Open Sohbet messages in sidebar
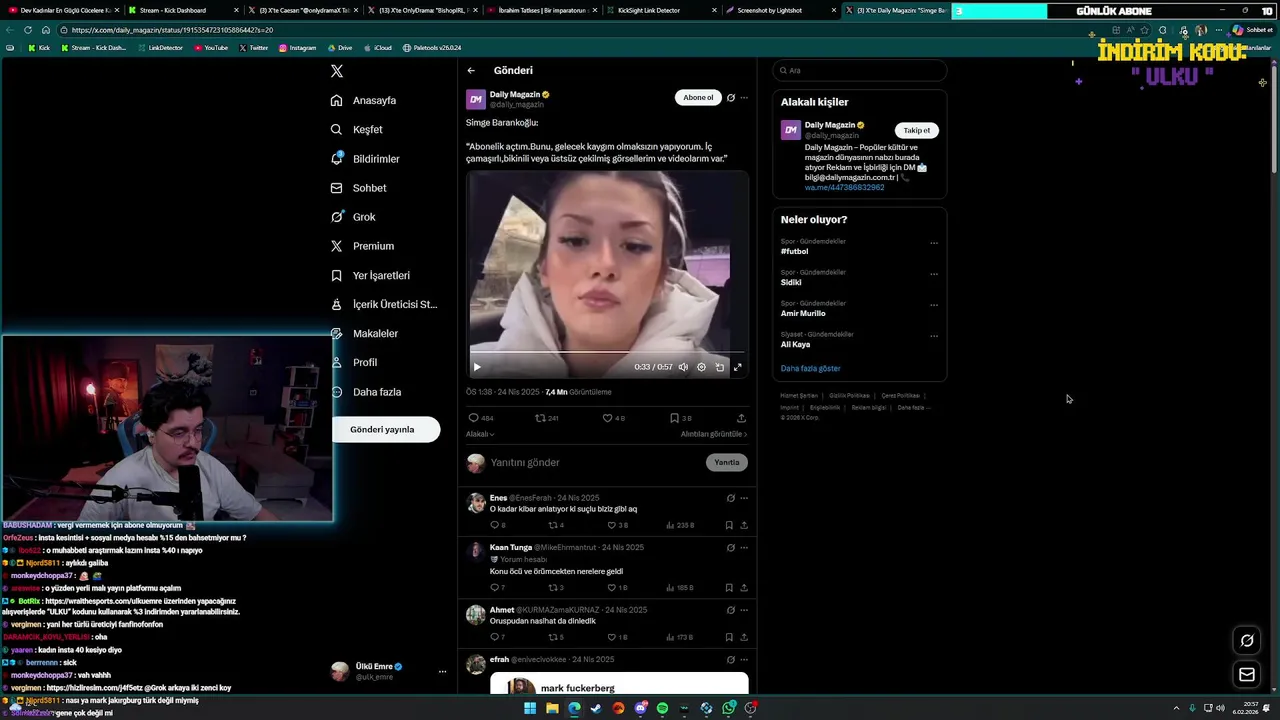 (359, 188)
